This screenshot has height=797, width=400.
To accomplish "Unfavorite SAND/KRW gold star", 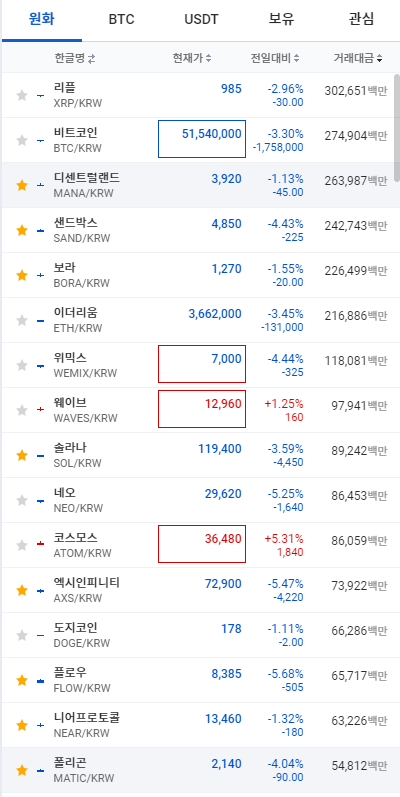I will [x=21, y=230].
